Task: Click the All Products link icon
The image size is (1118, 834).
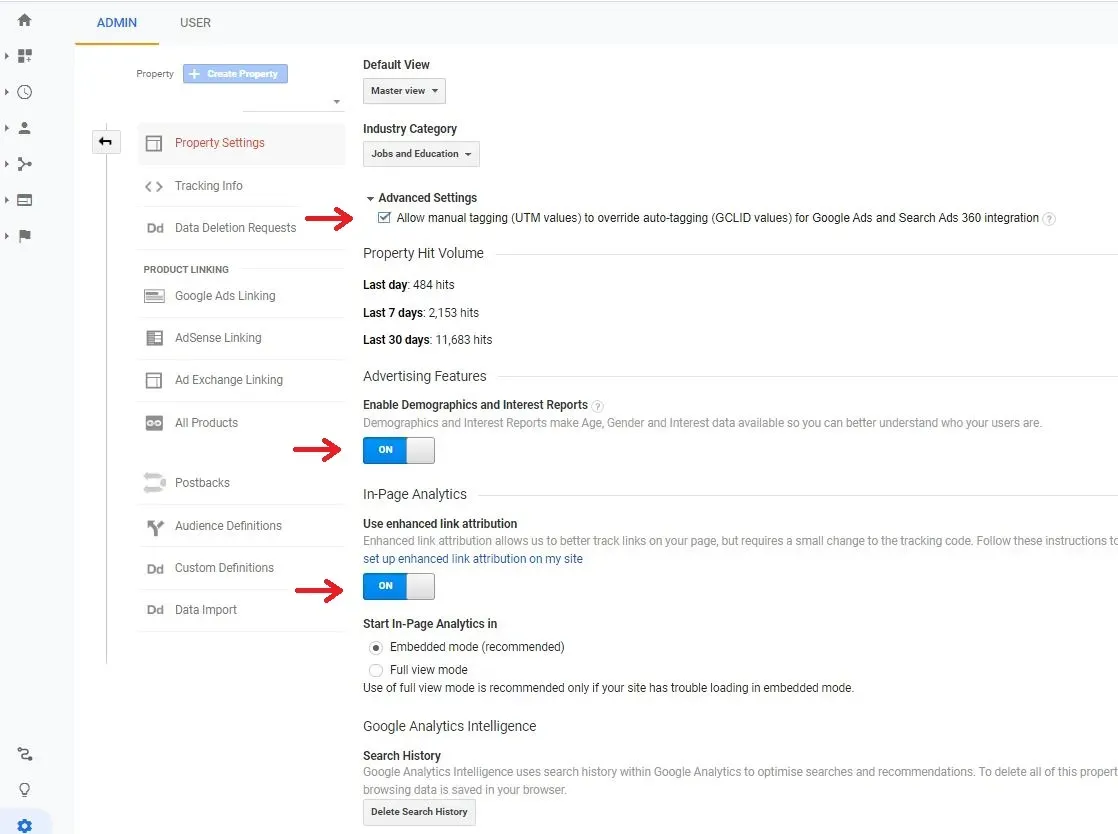Action: coord(154,423)
